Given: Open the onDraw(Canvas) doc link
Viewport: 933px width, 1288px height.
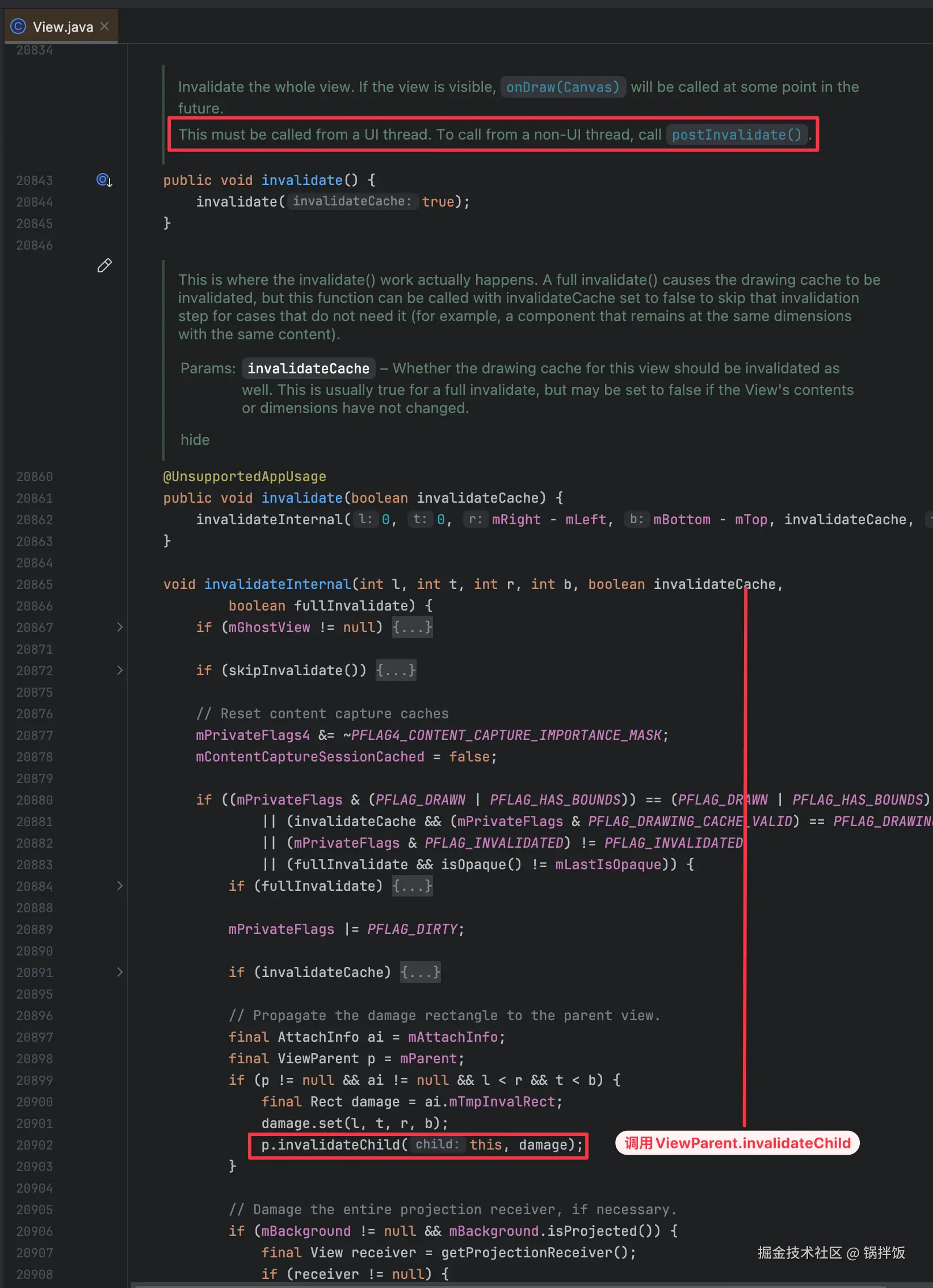Looking at the screenshot, I should click(x=563, y=87).
